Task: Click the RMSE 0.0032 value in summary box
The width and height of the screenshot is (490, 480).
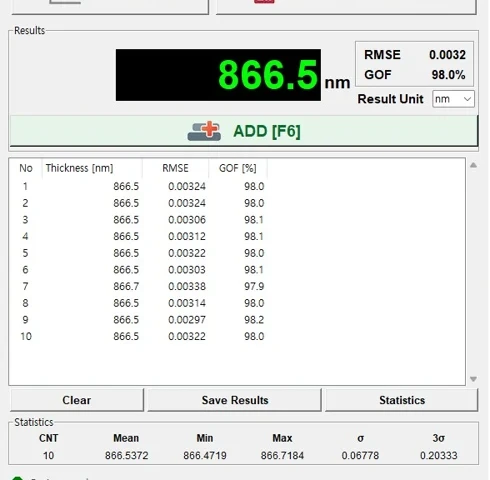Action: tap(447, 55)
